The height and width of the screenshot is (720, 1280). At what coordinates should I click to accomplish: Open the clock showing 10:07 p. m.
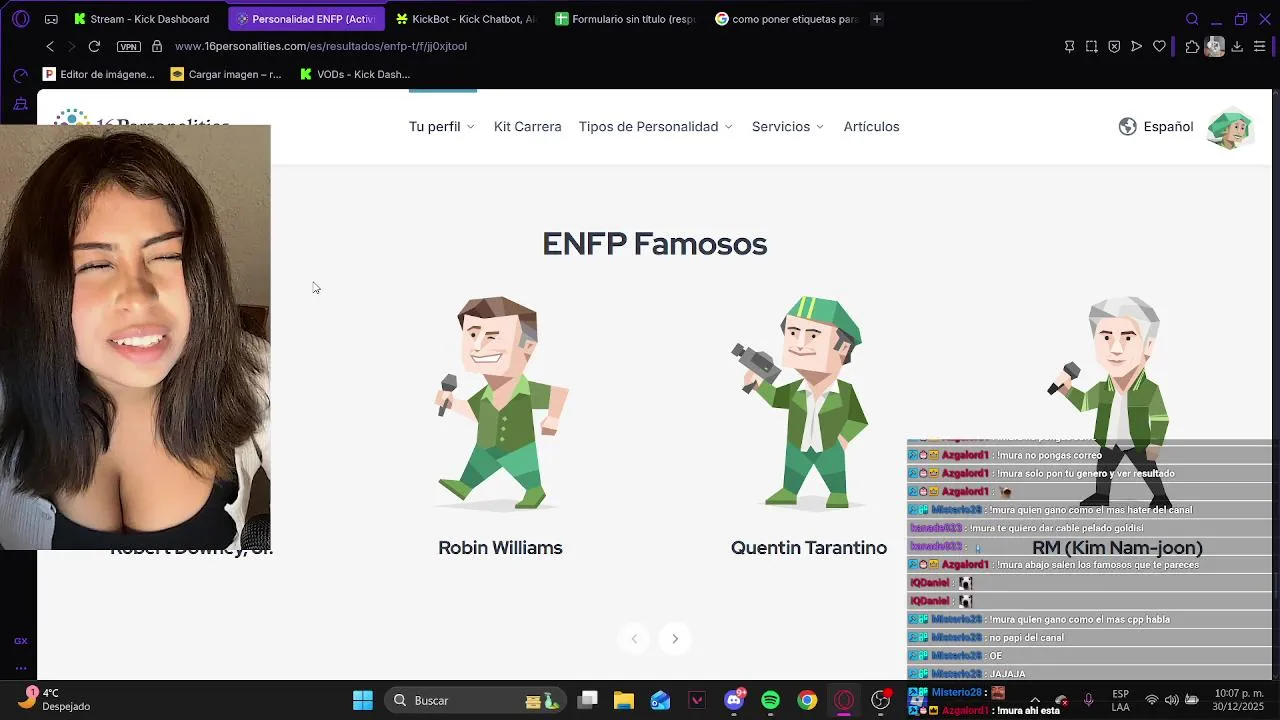point(1239,700)
